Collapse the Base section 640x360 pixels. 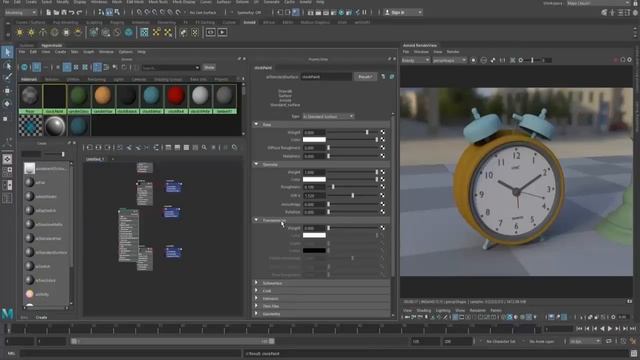[x=256, y=124]
